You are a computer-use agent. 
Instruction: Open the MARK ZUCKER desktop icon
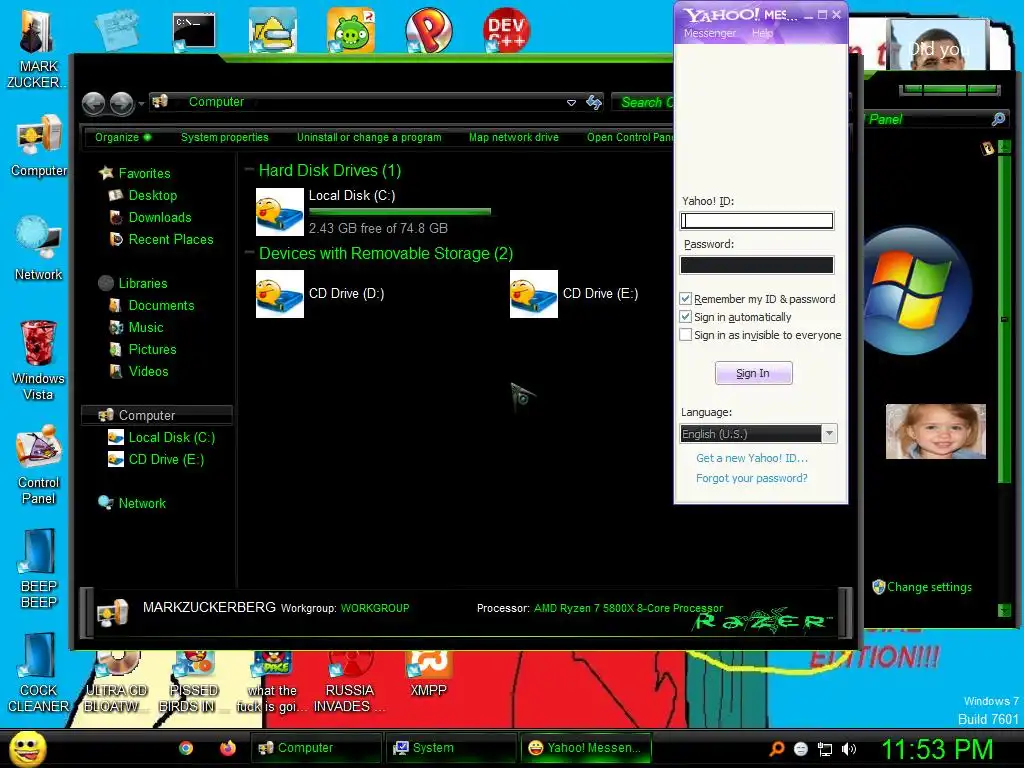pyautogui.click(x=37, y=48)
